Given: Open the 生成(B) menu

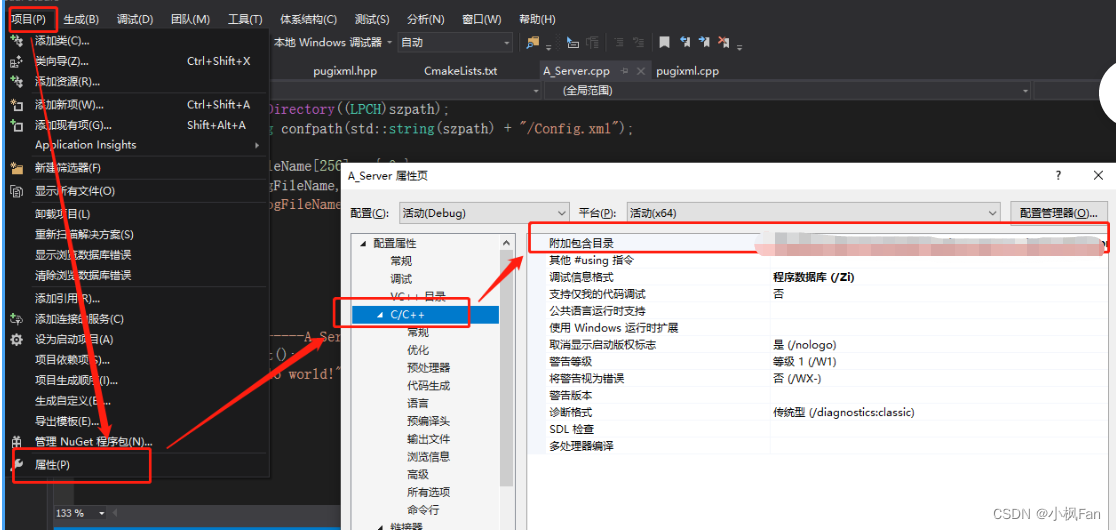Looking at the screenshot, I should coord(81,19).
